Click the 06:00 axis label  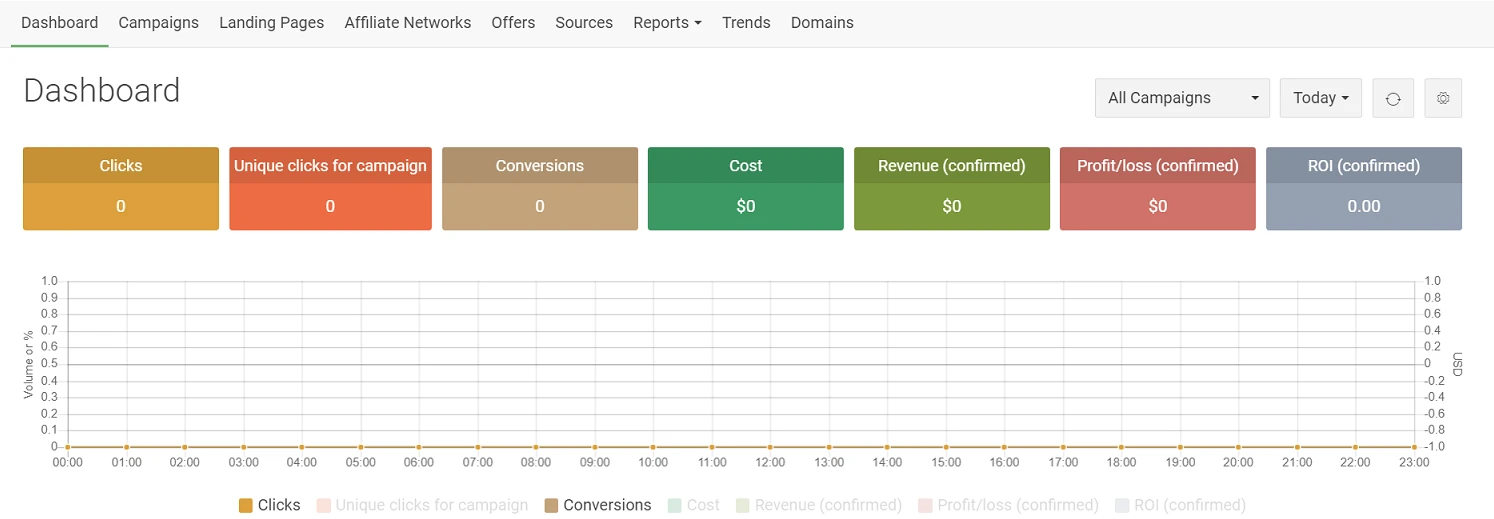tap(419, 463)
